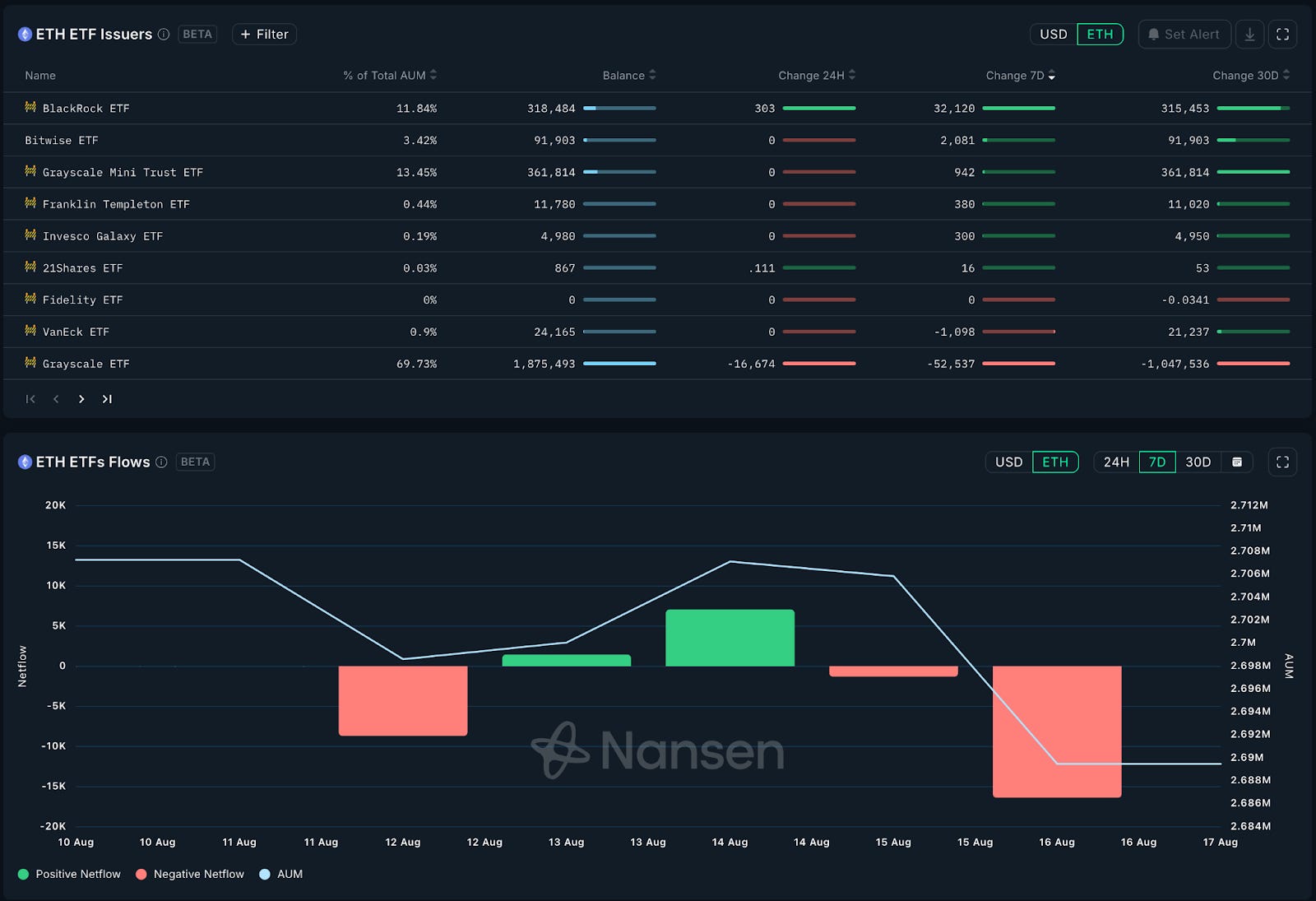Viewport: 1316px width, 901px height.
Task: Toggle the Positive Netflow legend item
Action: point(69,874)
